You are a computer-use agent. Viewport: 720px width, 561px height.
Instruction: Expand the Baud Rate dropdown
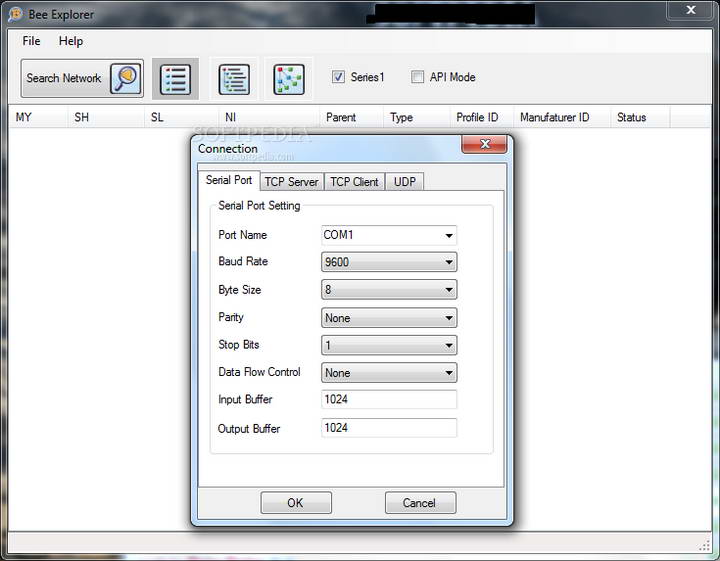389,262
